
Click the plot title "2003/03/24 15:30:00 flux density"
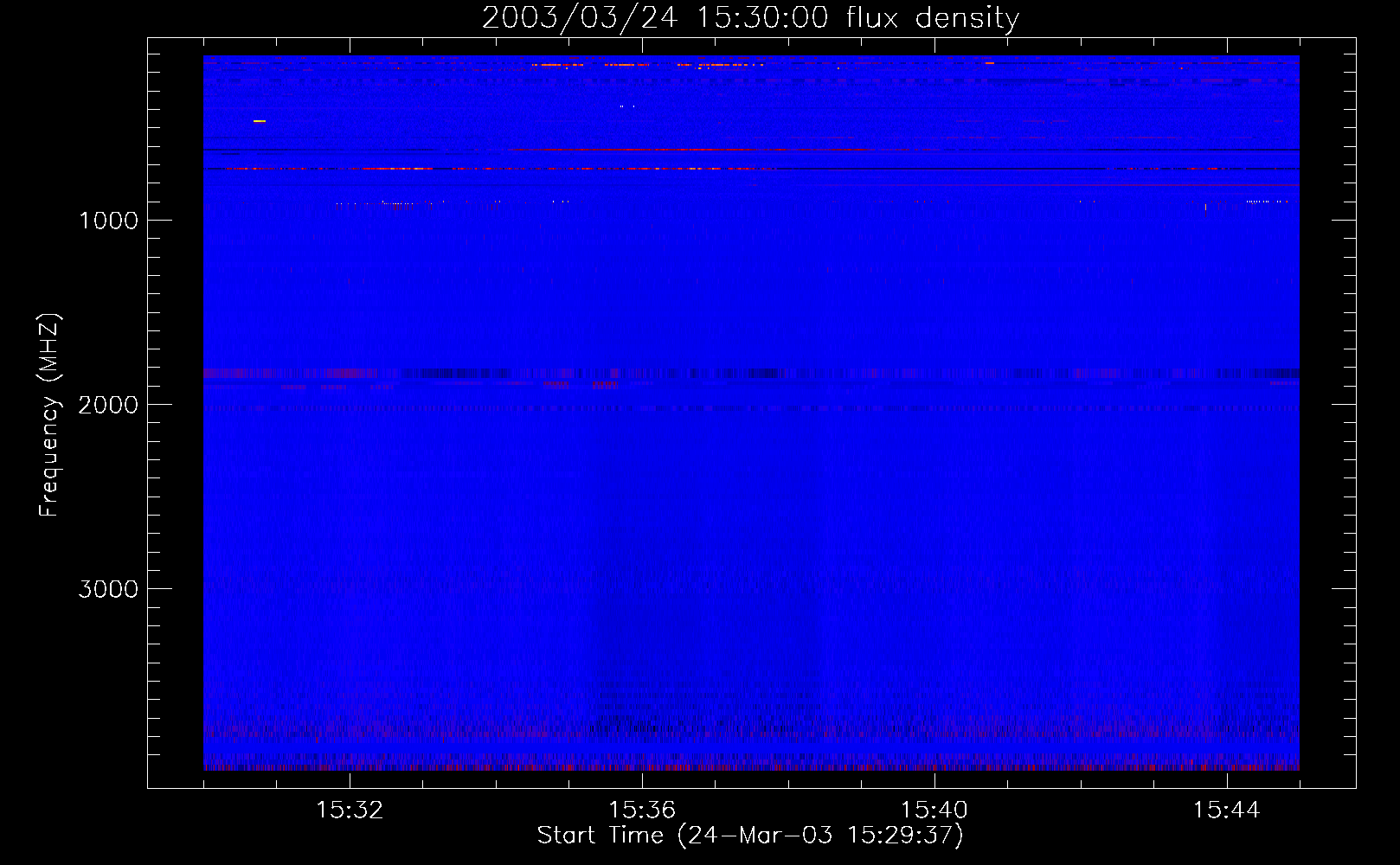tap(750, 17)
